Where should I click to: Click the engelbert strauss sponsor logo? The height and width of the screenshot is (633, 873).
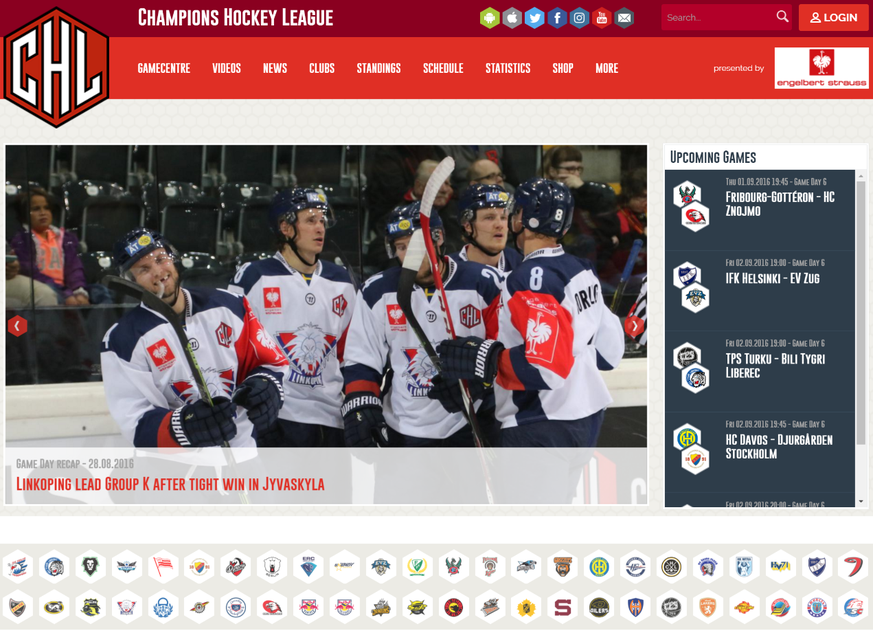[821, 68]
